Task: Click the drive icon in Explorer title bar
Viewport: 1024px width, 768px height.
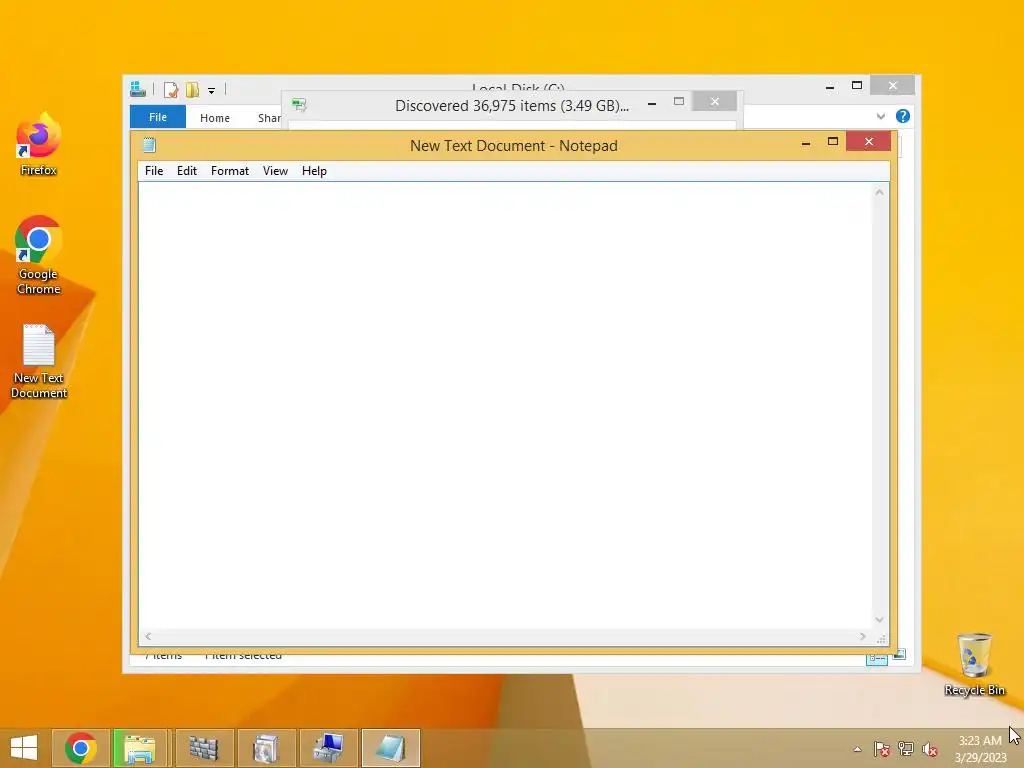Action: click(x=138, y=89)
